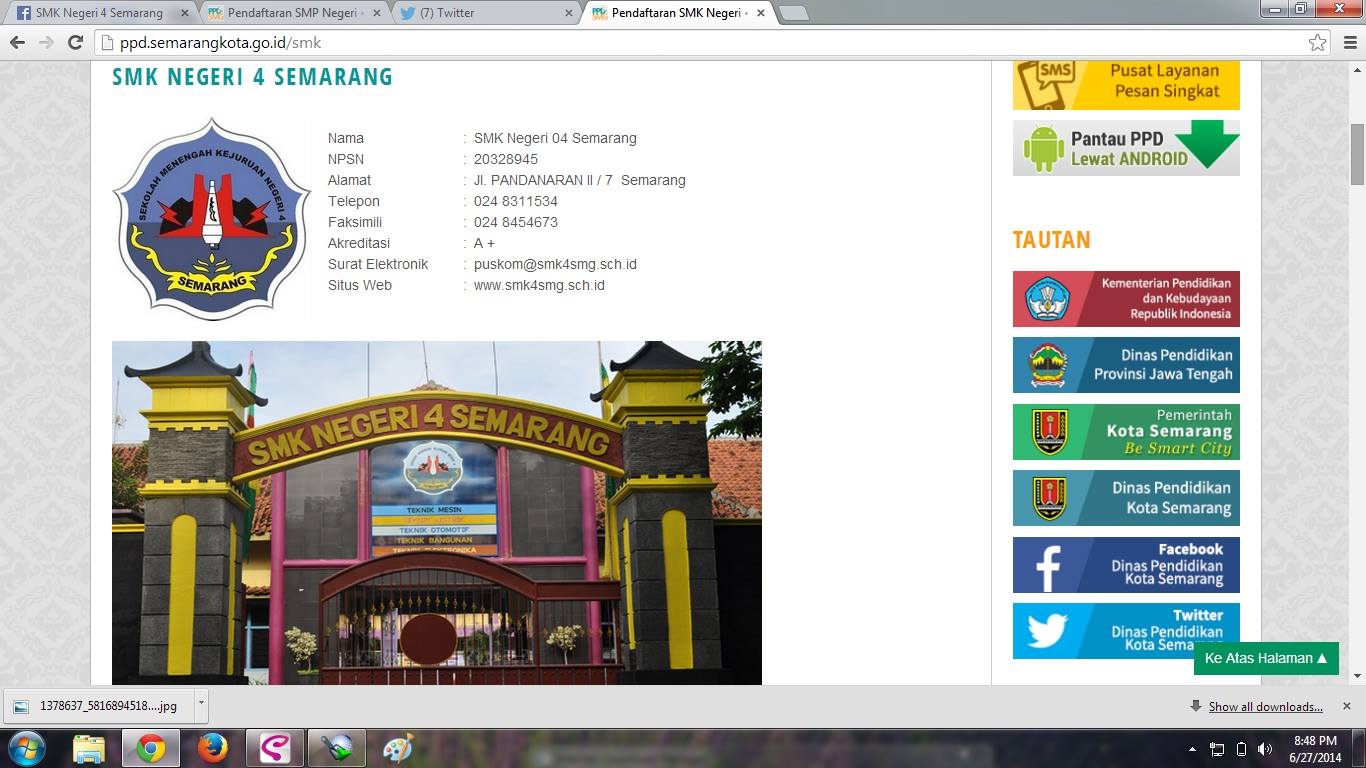This screenshot has height=768, width=1366.
Task: Go forward to the next page
Action: (x=46, y=43)
